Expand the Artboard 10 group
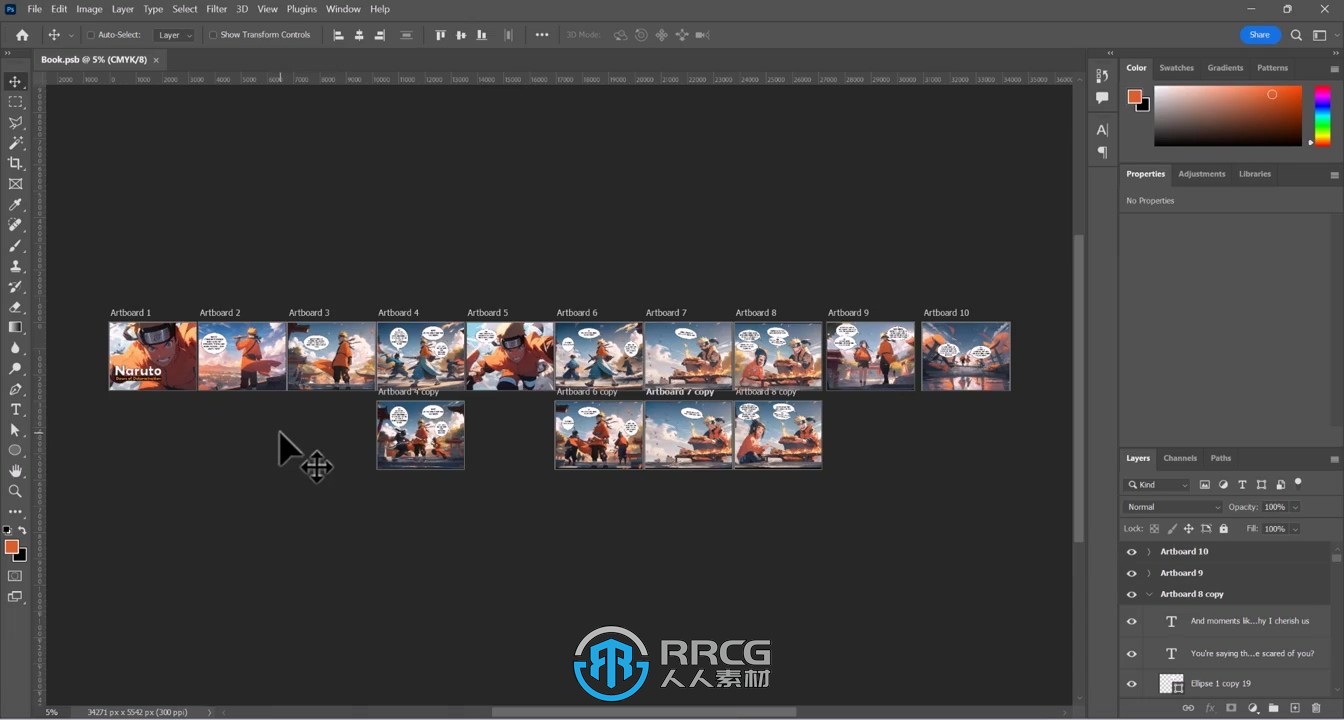The image size is (1344, 720). 1149,552
